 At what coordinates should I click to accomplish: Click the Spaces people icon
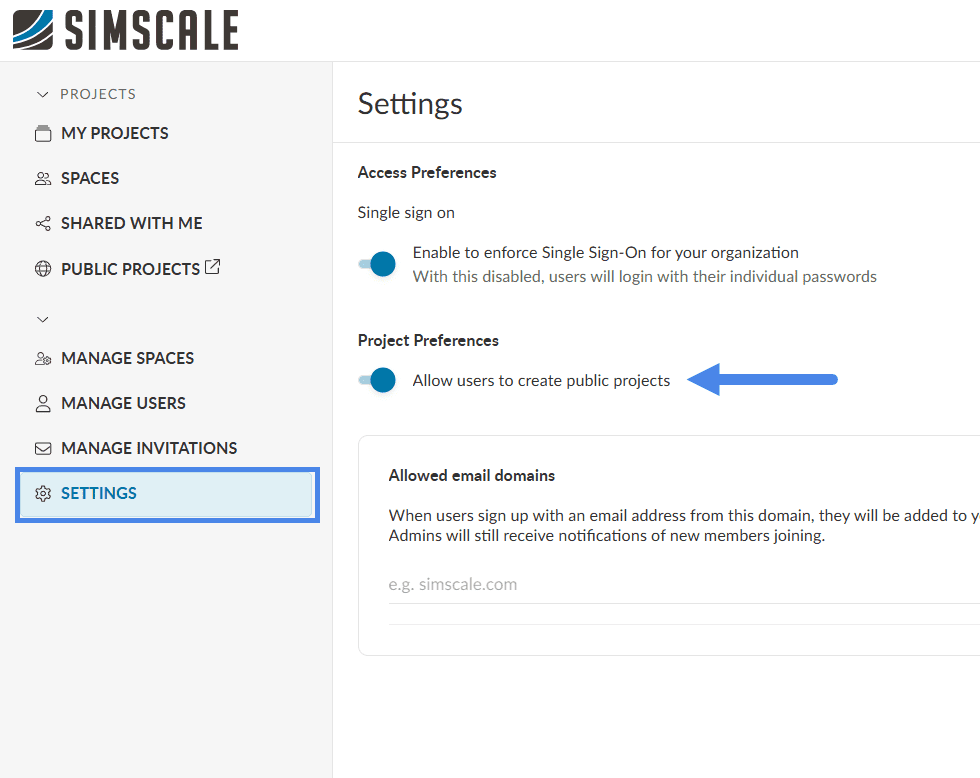(43, 178)
